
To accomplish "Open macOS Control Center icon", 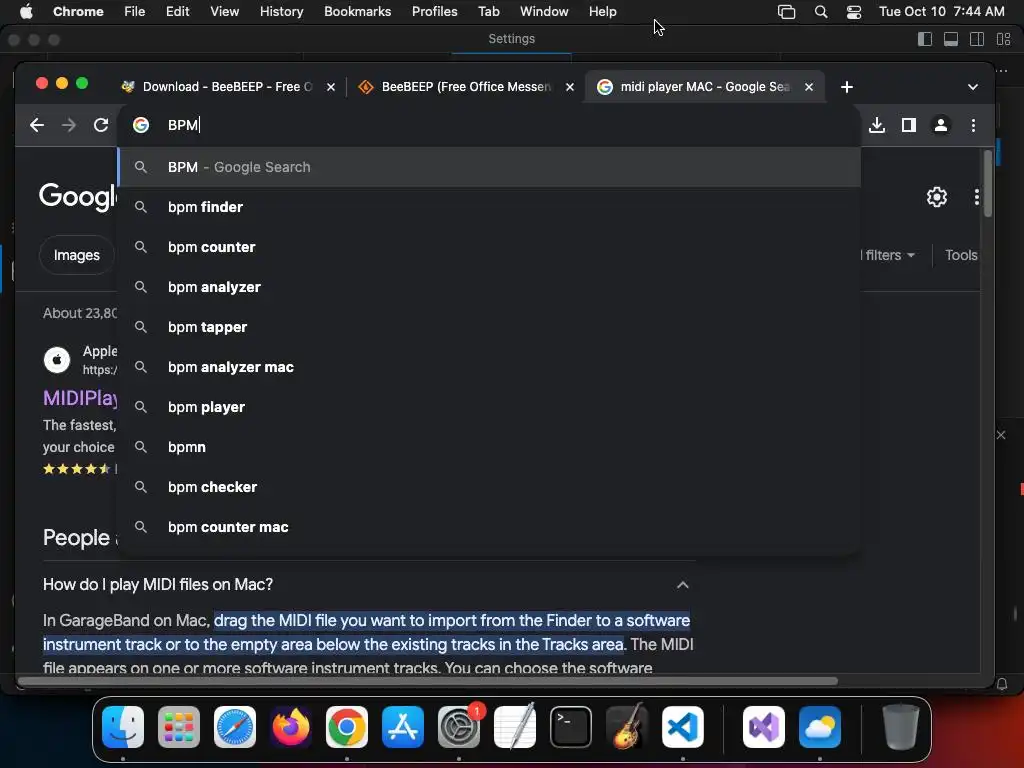I will click(854, 12).
